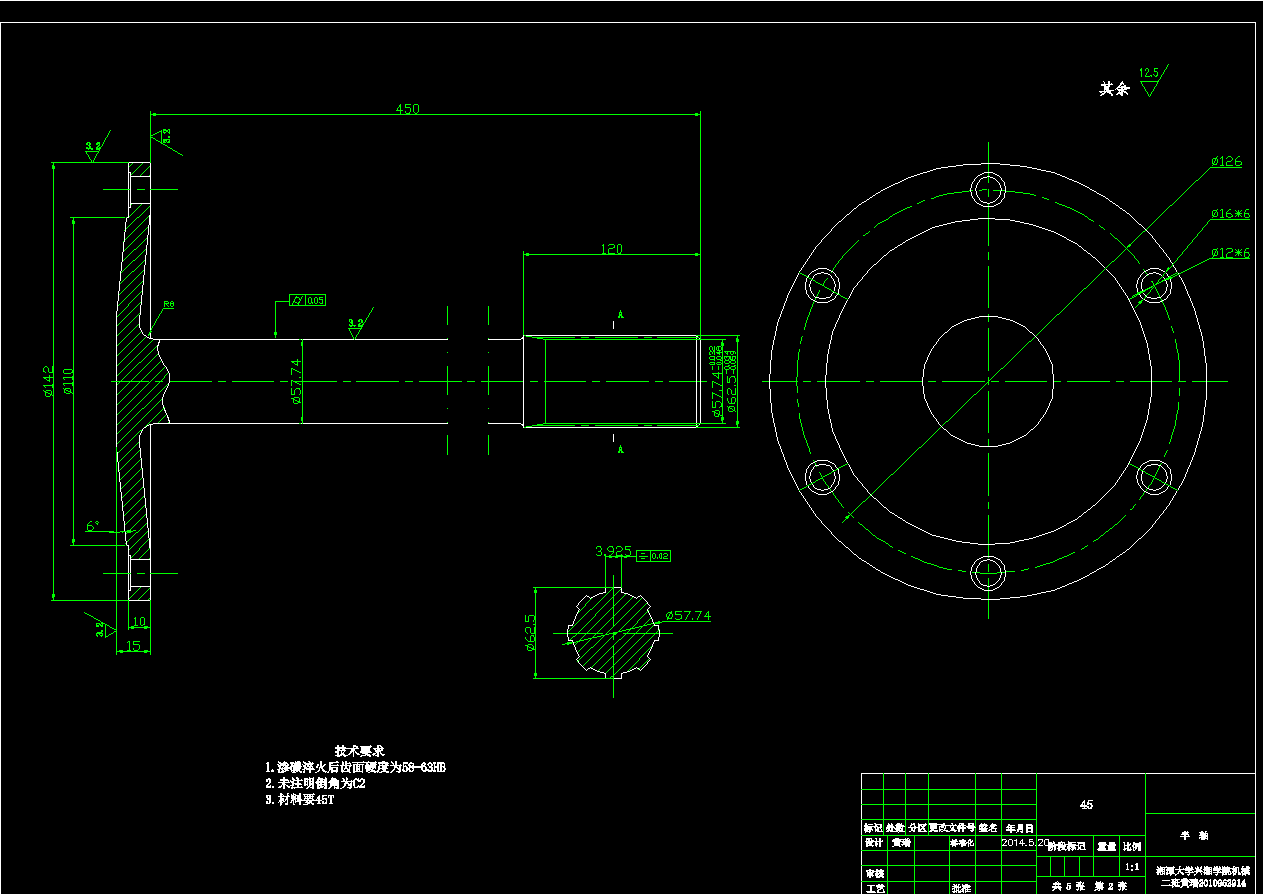Click the 审核 row label

(873, 873)
